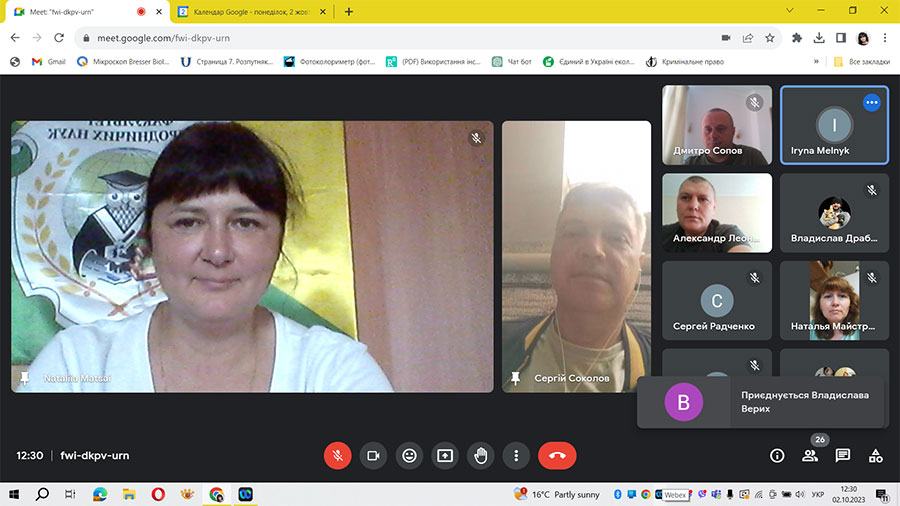Open Чат бот bookmark

tap(512, 61)
